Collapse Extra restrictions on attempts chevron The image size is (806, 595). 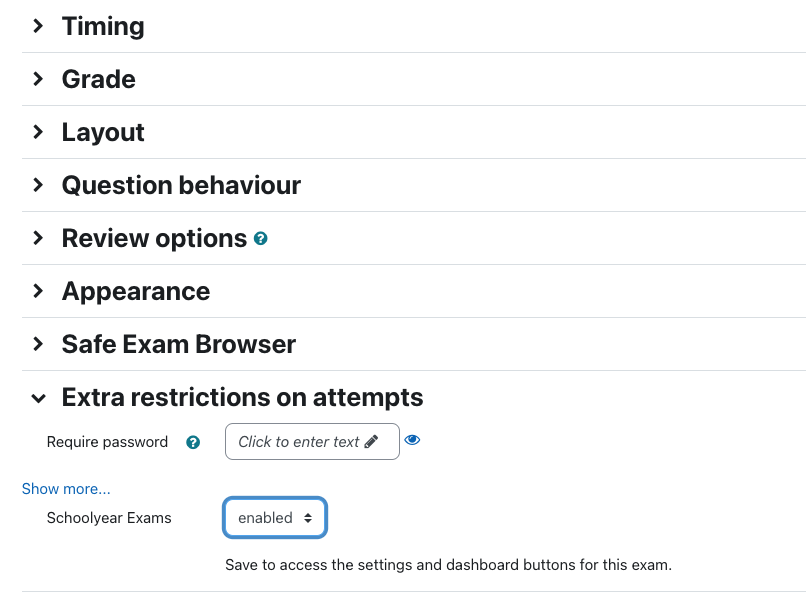pos(38,398)
